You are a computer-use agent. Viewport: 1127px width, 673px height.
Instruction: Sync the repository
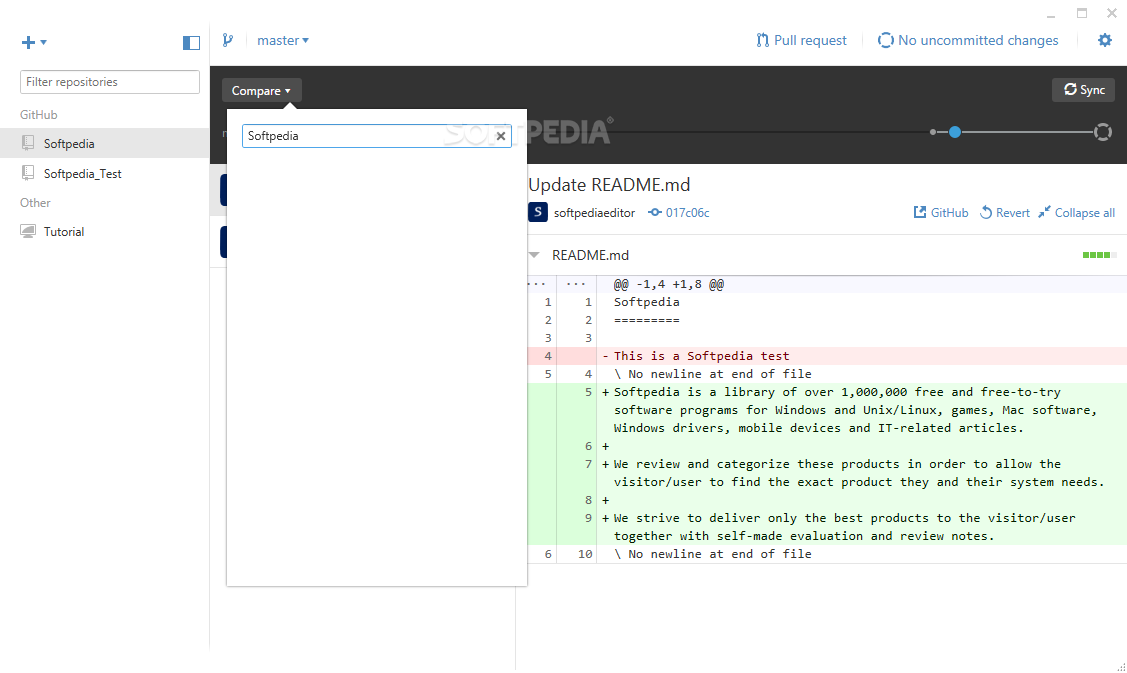pos(1084,90)
